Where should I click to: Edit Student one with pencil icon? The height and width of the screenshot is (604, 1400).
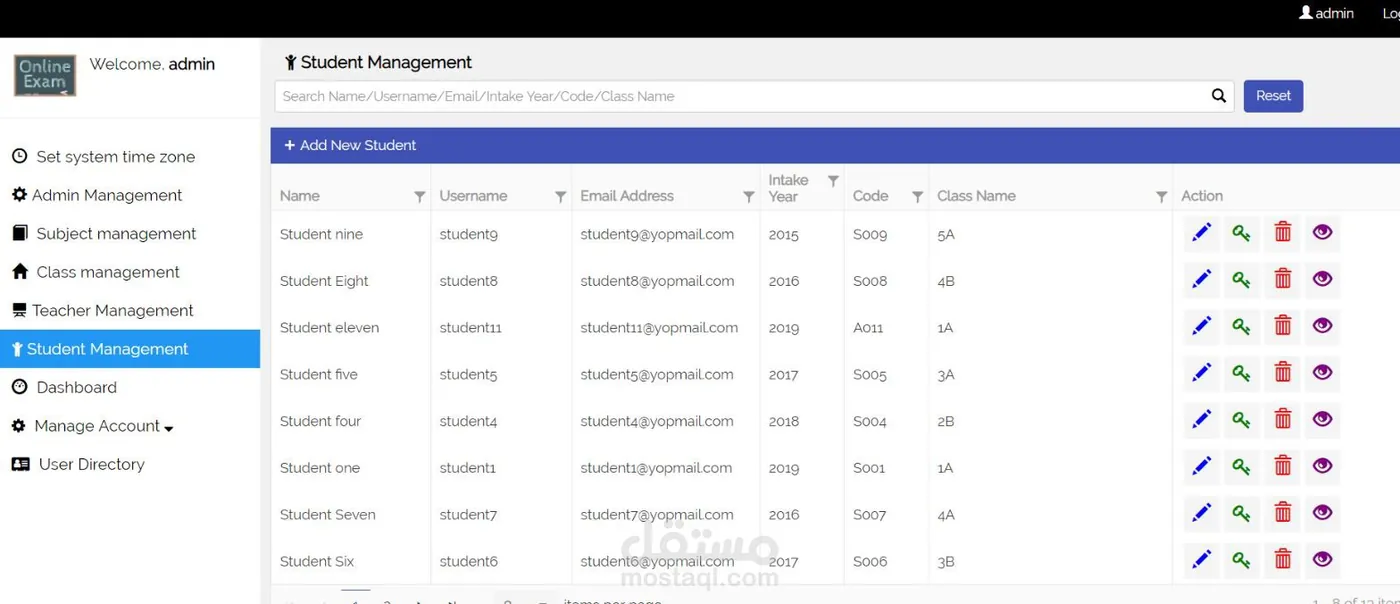pos(1202,466)
